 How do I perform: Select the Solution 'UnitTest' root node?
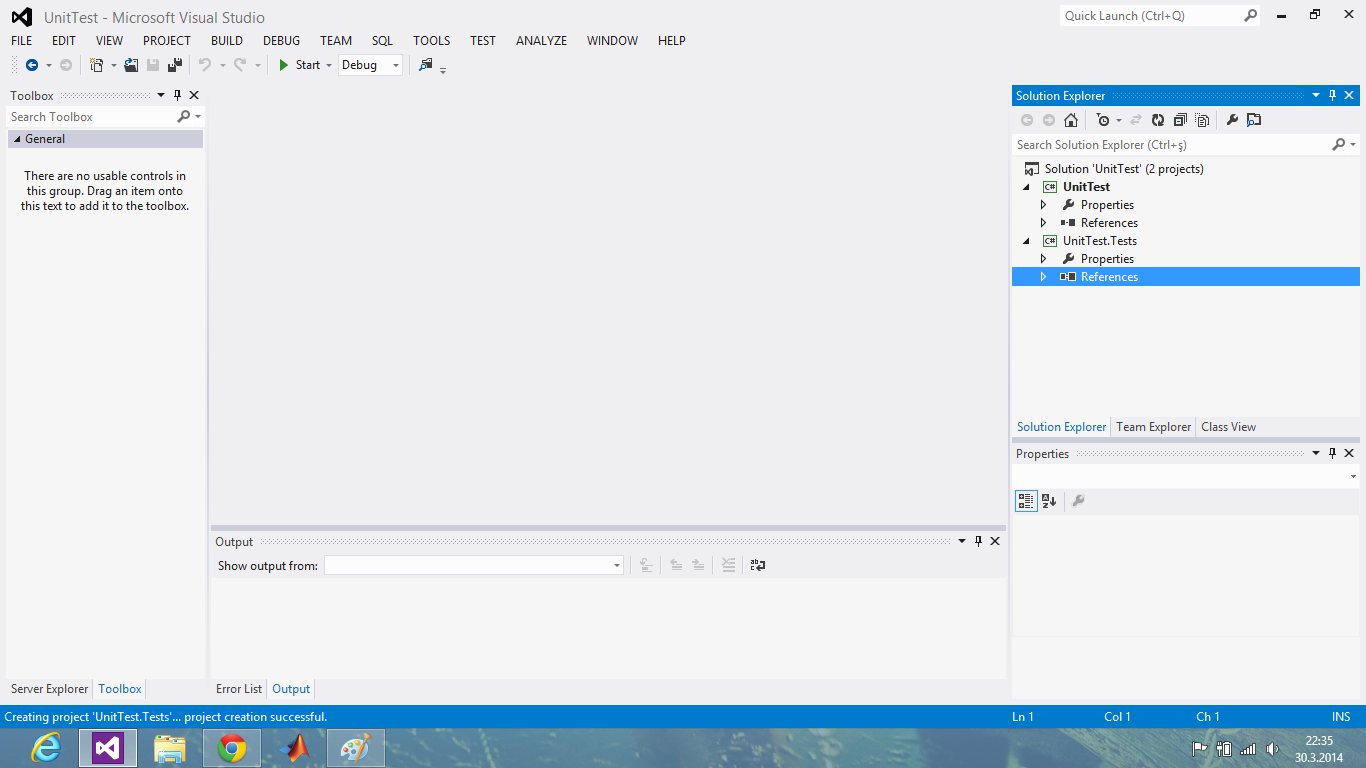[1124, 169]
